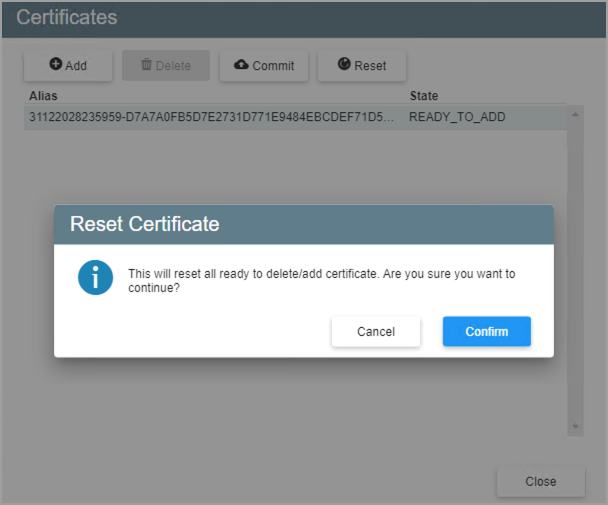Click the plus icon on the Add button
Image resolution: width=608 pixels, height=505 pixels.
coord(56,65)
